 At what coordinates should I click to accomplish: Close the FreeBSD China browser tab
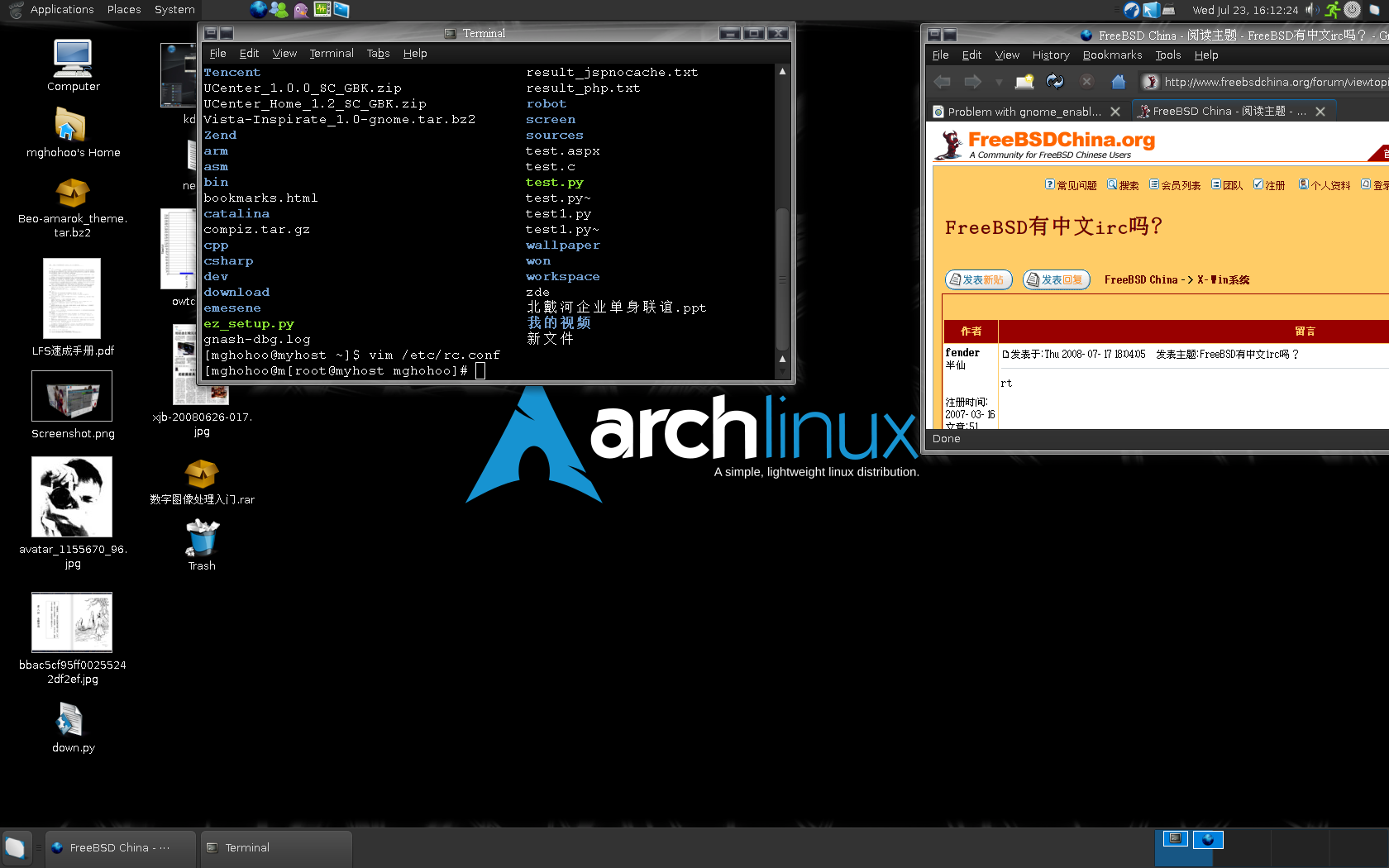click(x=1320, y=112)
